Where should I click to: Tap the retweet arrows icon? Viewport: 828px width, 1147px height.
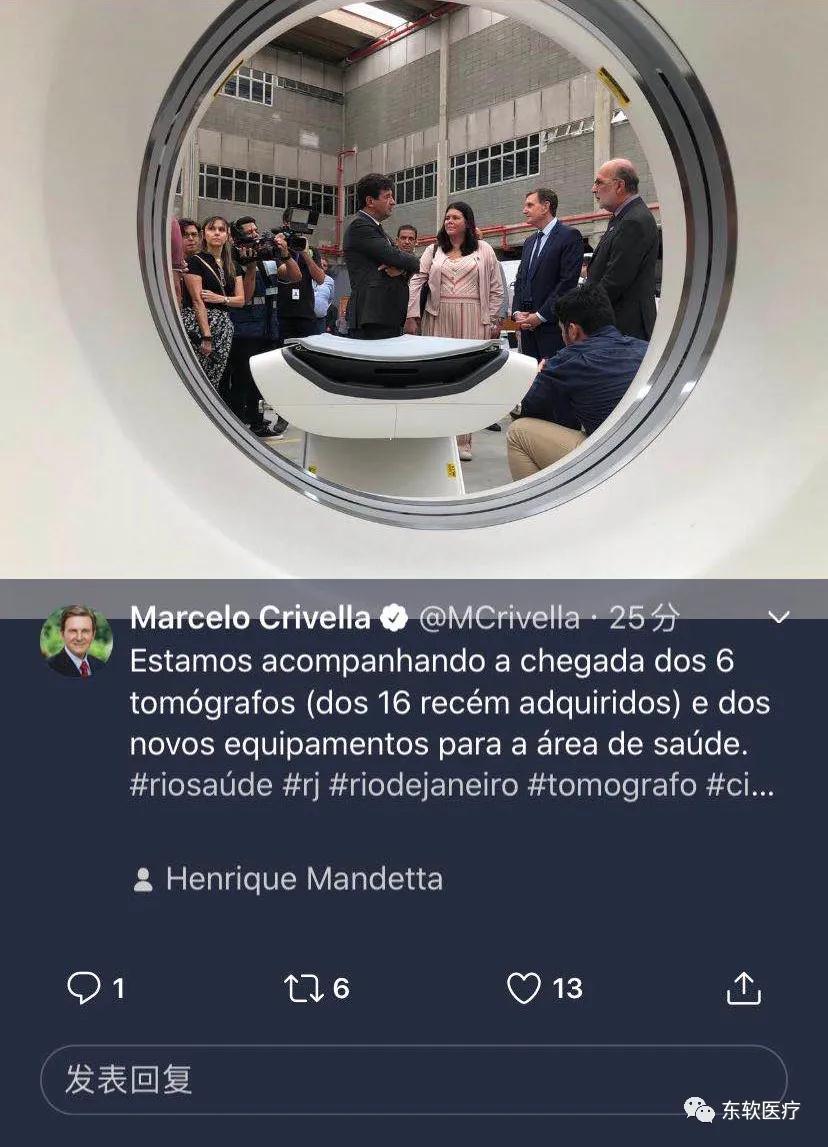pos(303,988)
